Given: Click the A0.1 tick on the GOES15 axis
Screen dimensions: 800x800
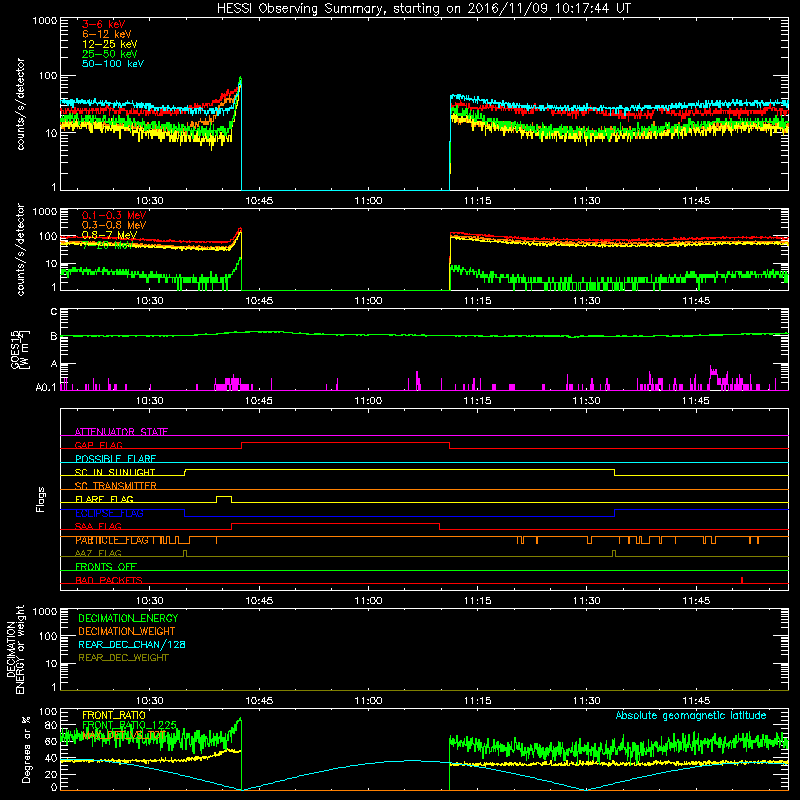Looking at the screenshot, I should (46, 387).
